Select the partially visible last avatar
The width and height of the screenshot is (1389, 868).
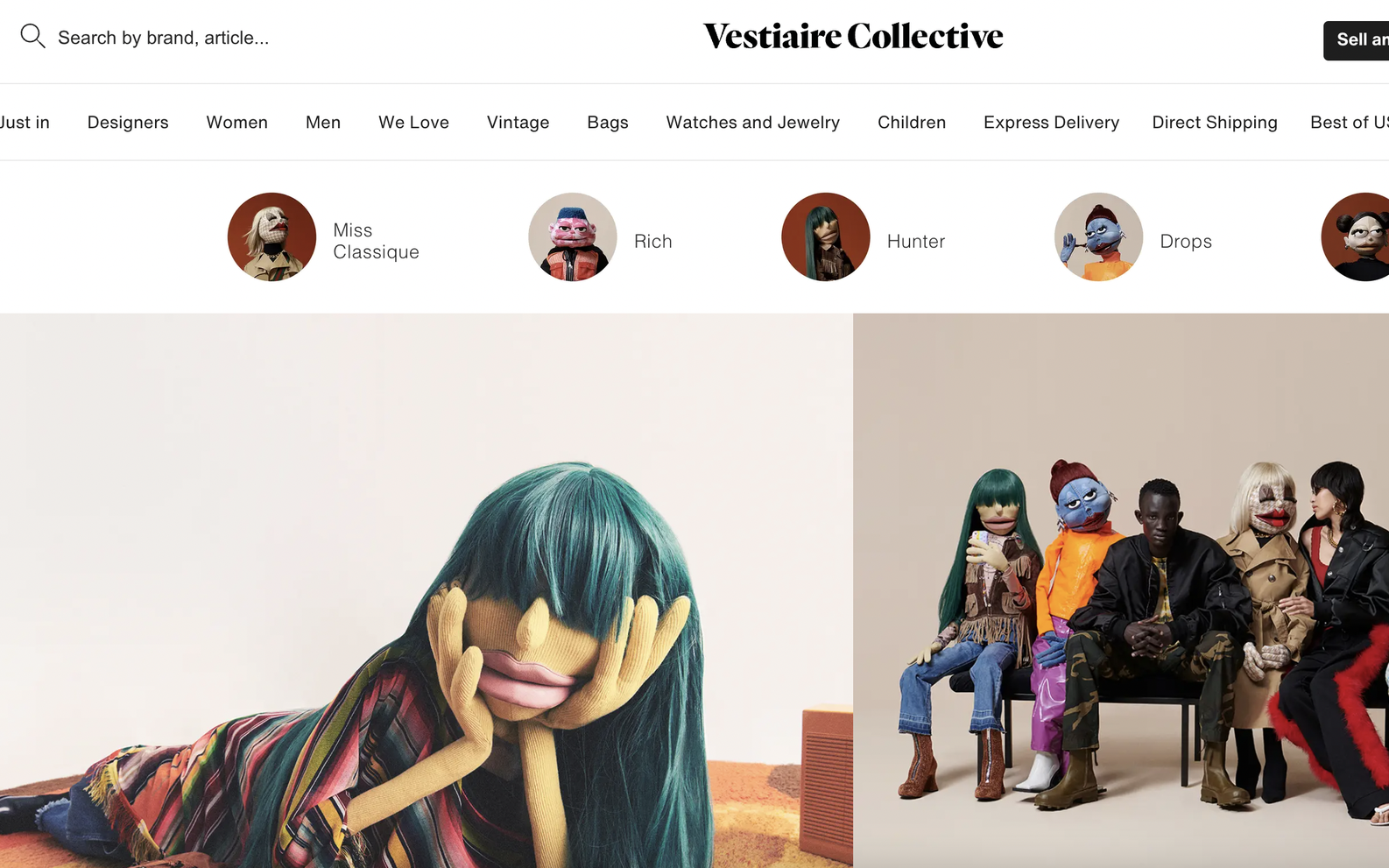click(1356, 236)
